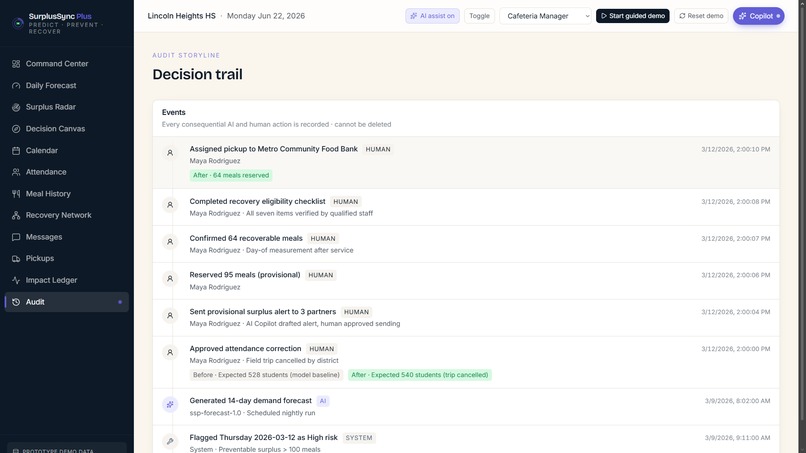Viewport: 806px width, 453px height.
Task: Click the Command Center grid icon
Action: coord(16,64)
